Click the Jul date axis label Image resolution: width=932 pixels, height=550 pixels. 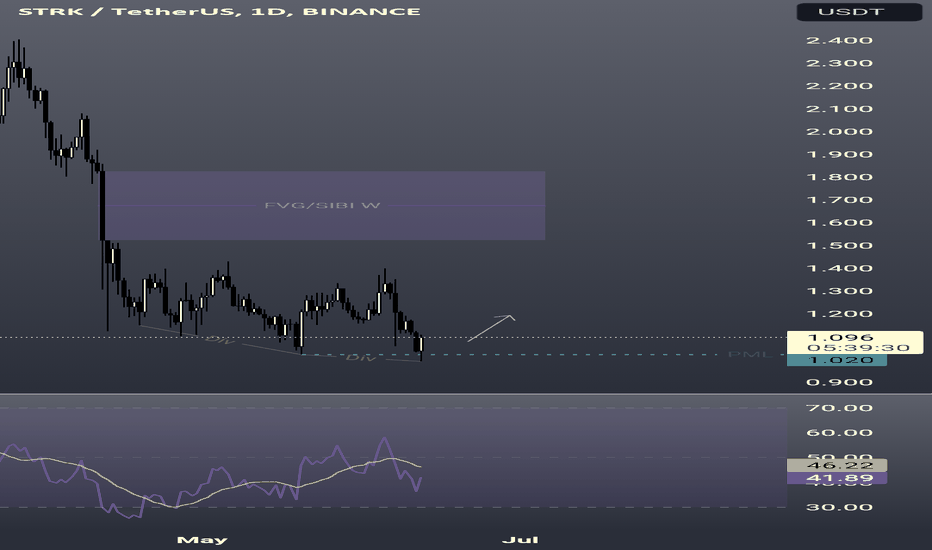[520, 540]
